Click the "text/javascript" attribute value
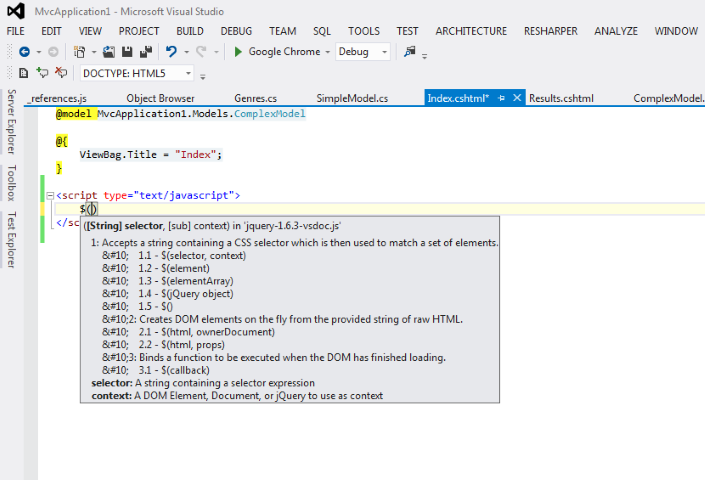 click(183, 196)
